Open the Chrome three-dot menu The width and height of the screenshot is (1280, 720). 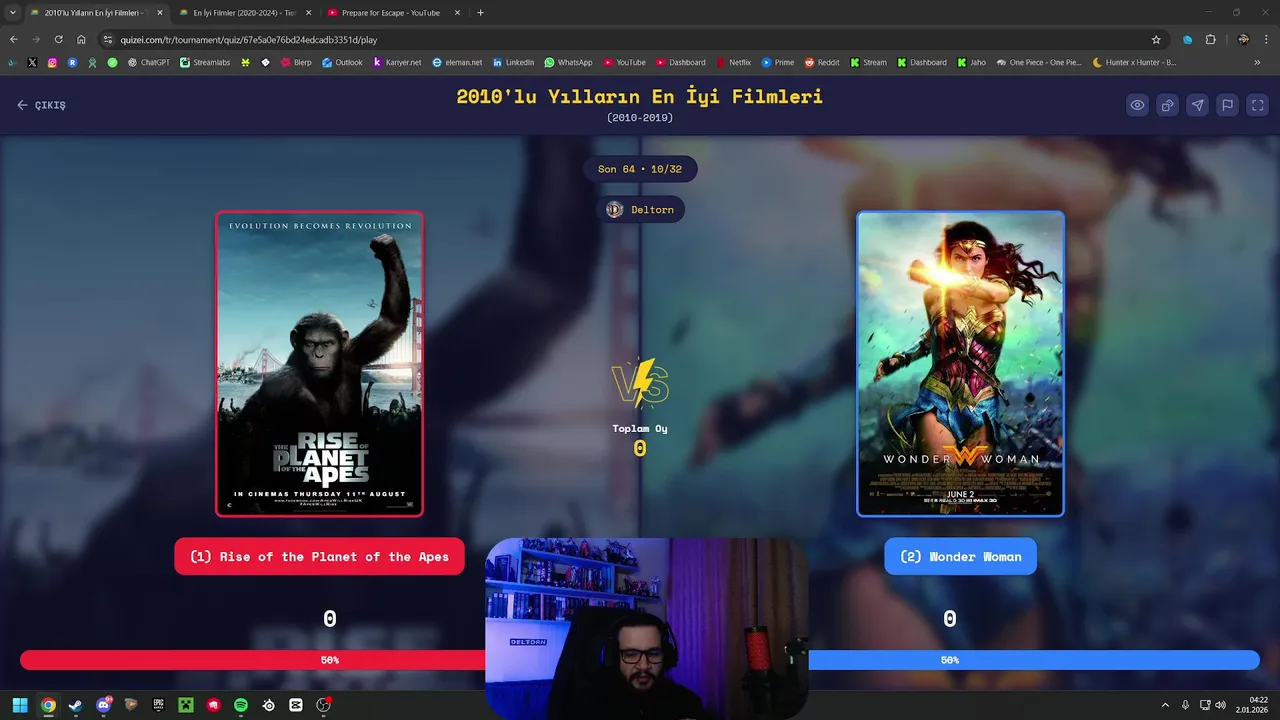pyautogui.click(x=1266, y=40)
